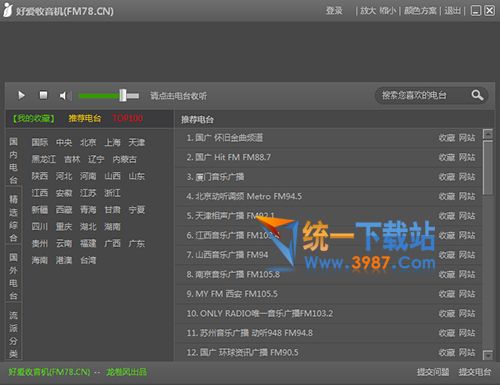Image resolution: width=500 pixels, height=385 pixels.
Task: Choose the 国际 region
Action: (x=40, y=142)
